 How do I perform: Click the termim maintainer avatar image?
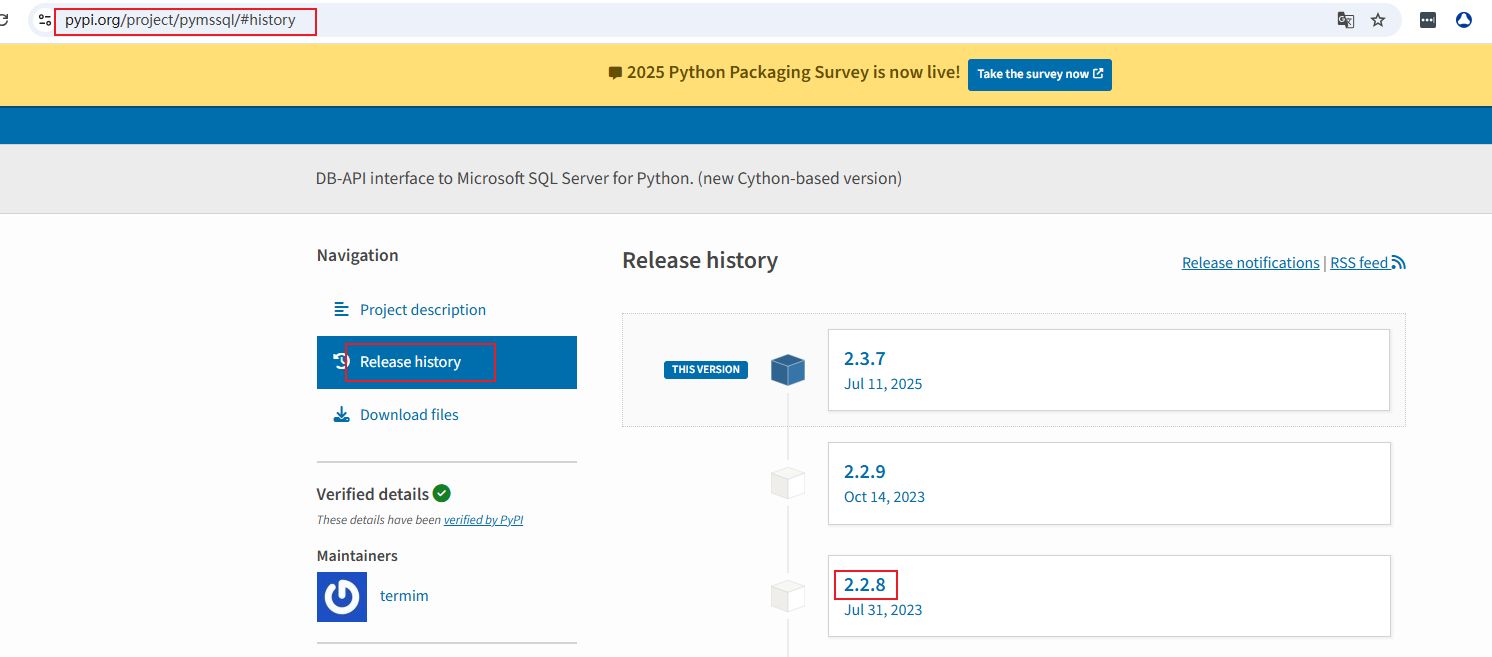coord(342,596)
